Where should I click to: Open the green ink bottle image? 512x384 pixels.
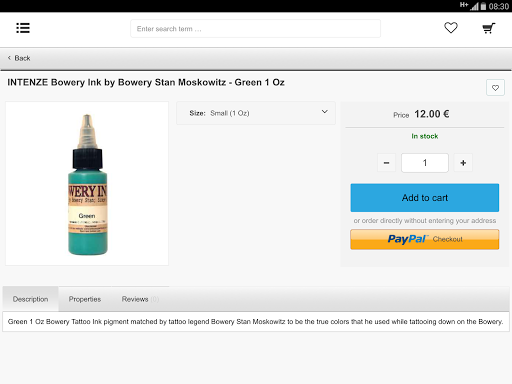[87, 184]
